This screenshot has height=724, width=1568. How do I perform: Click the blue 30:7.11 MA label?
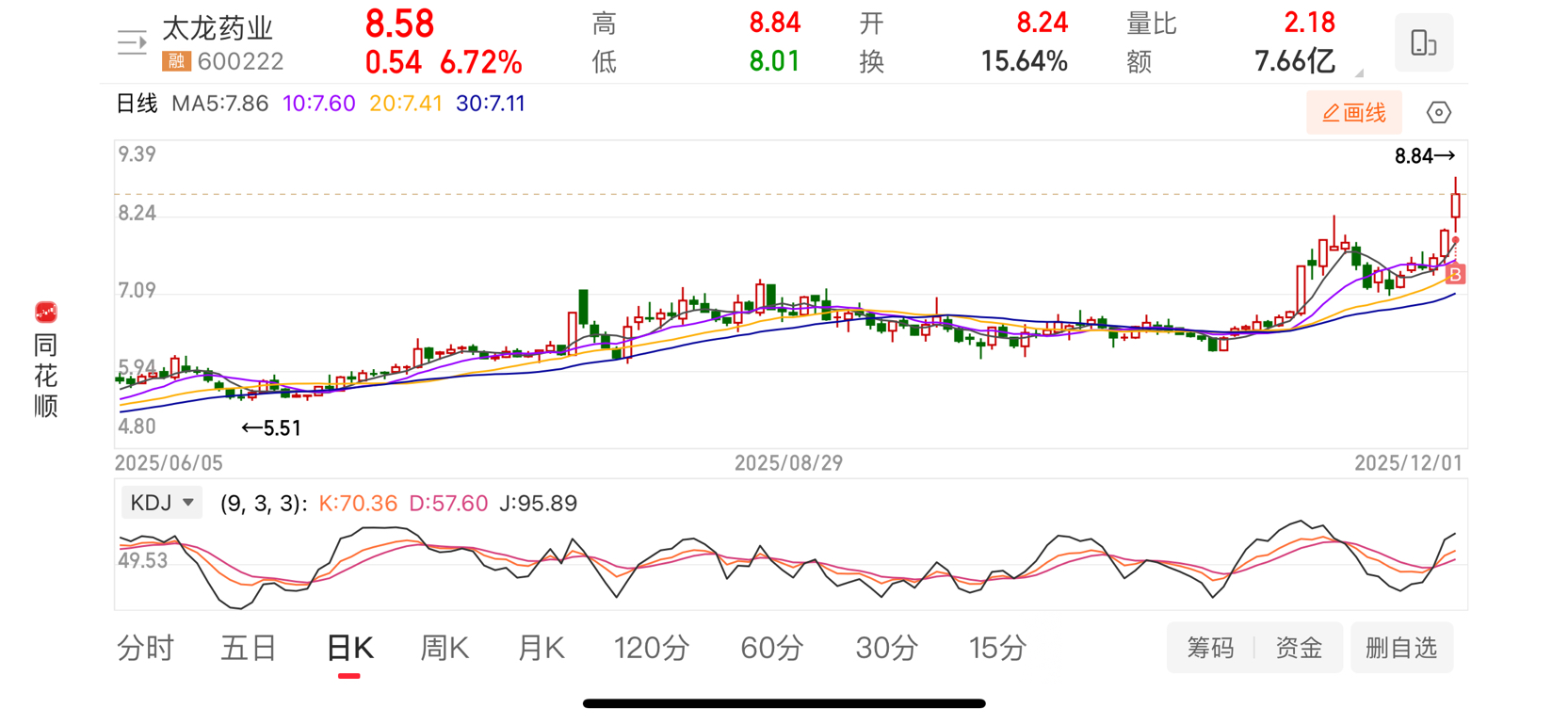click(491, 104)
